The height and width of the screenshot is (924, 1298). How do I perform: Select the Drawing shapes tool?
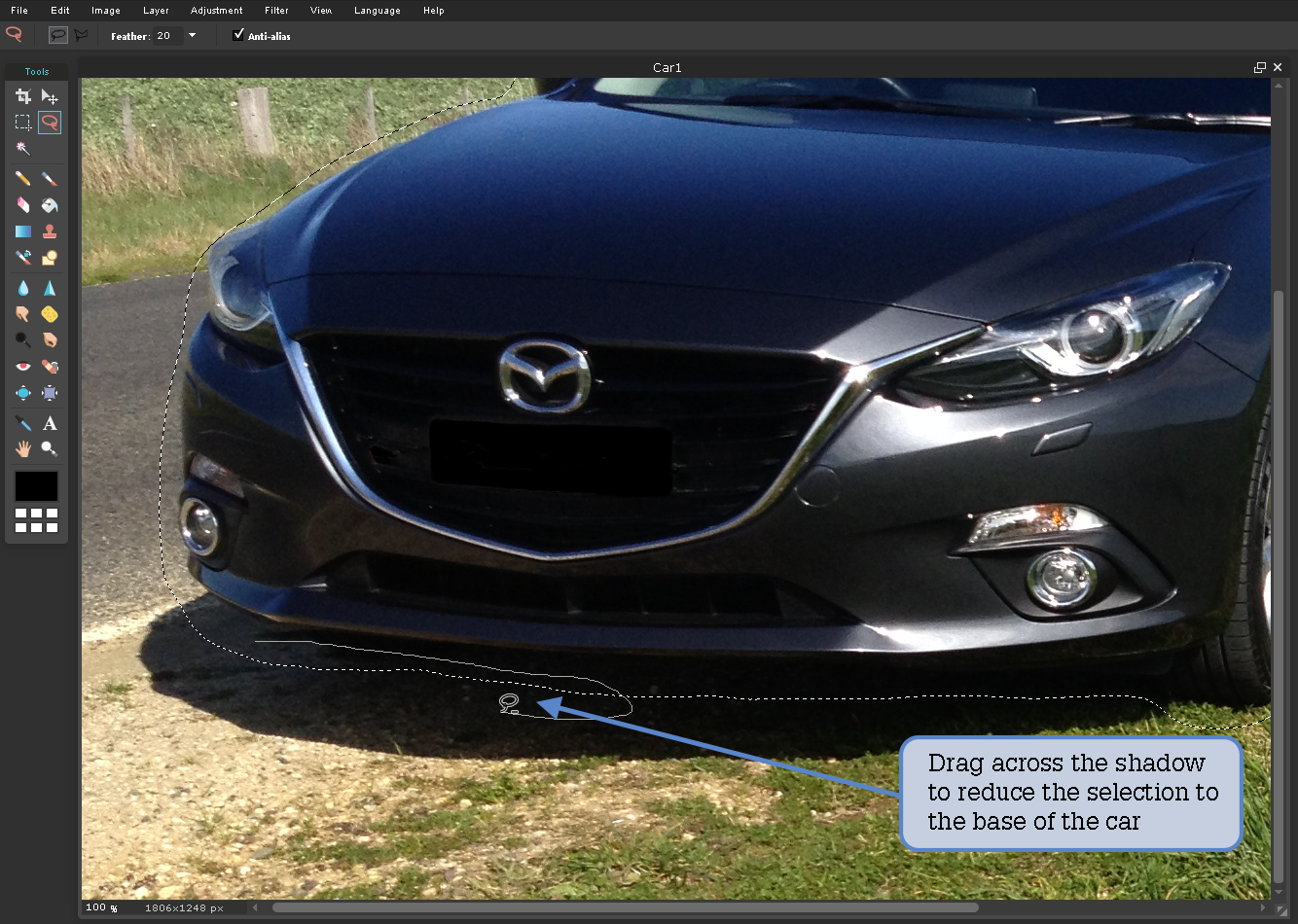50,258
